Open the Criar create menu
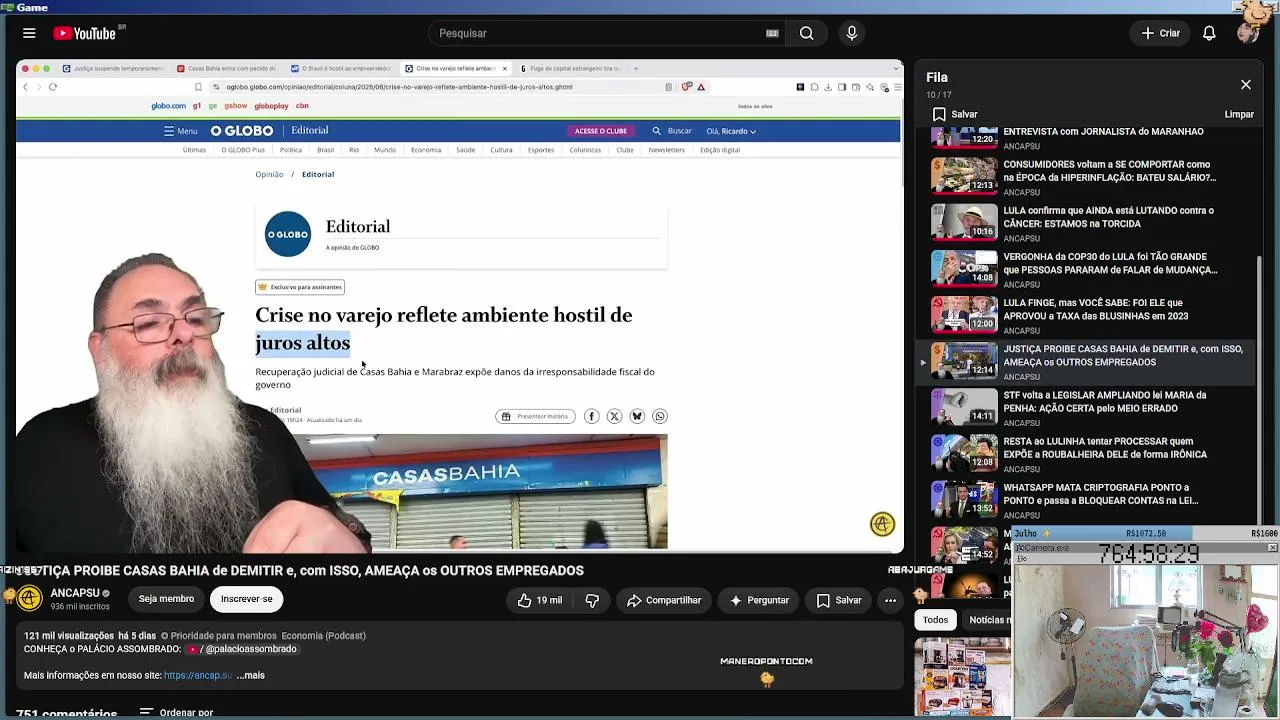 [x=1161, y=33]
